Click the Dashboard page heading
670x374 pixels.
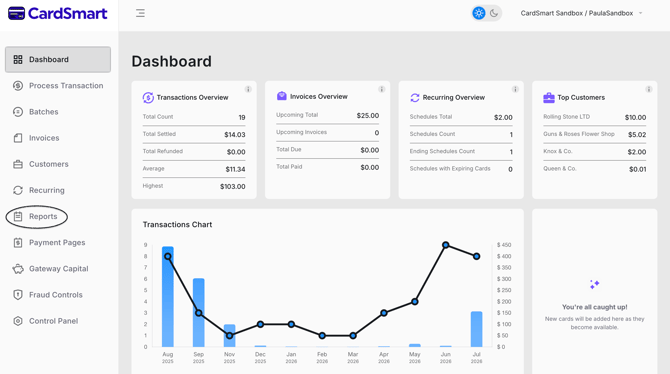point(171,61)
